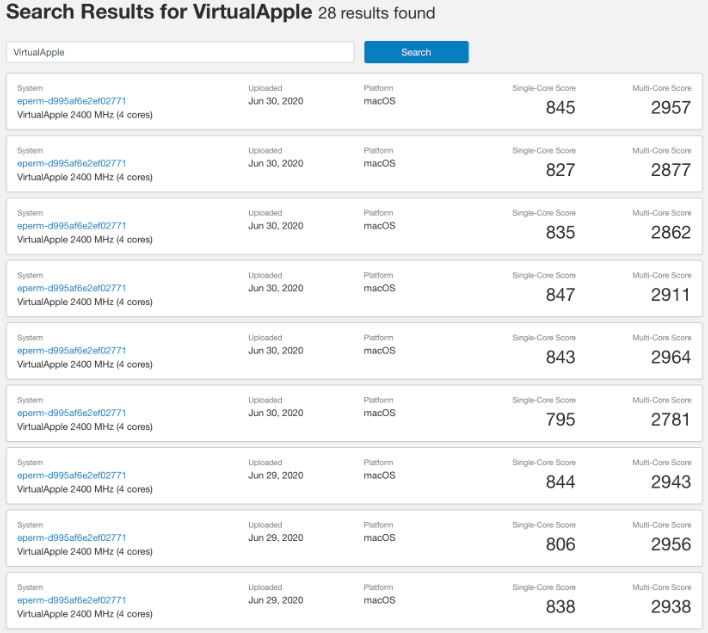
Task: Click macOS platform in the 2781 row
Action: [379, 413]
